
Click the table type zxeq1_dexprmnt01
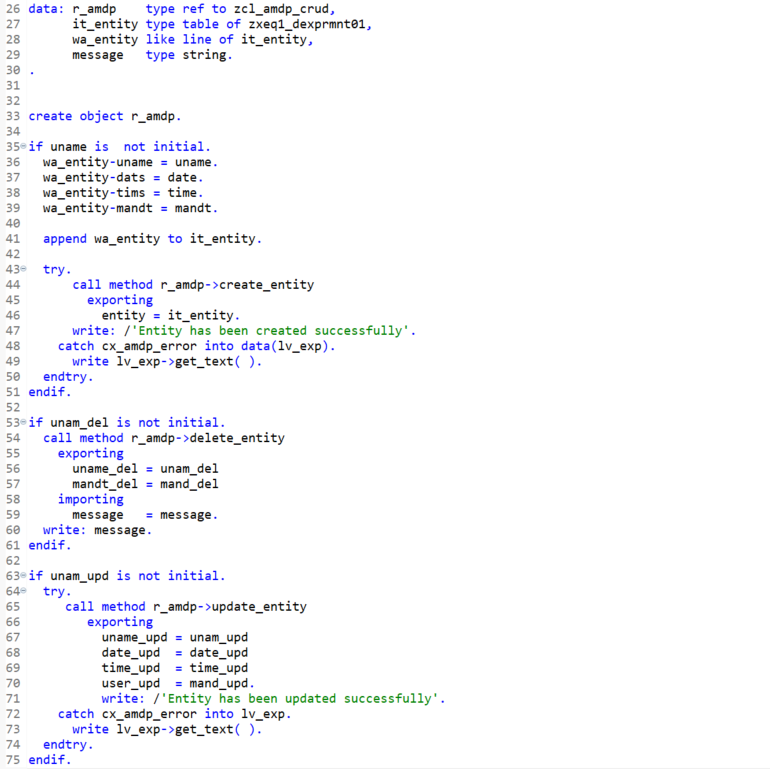coord(307,25)
